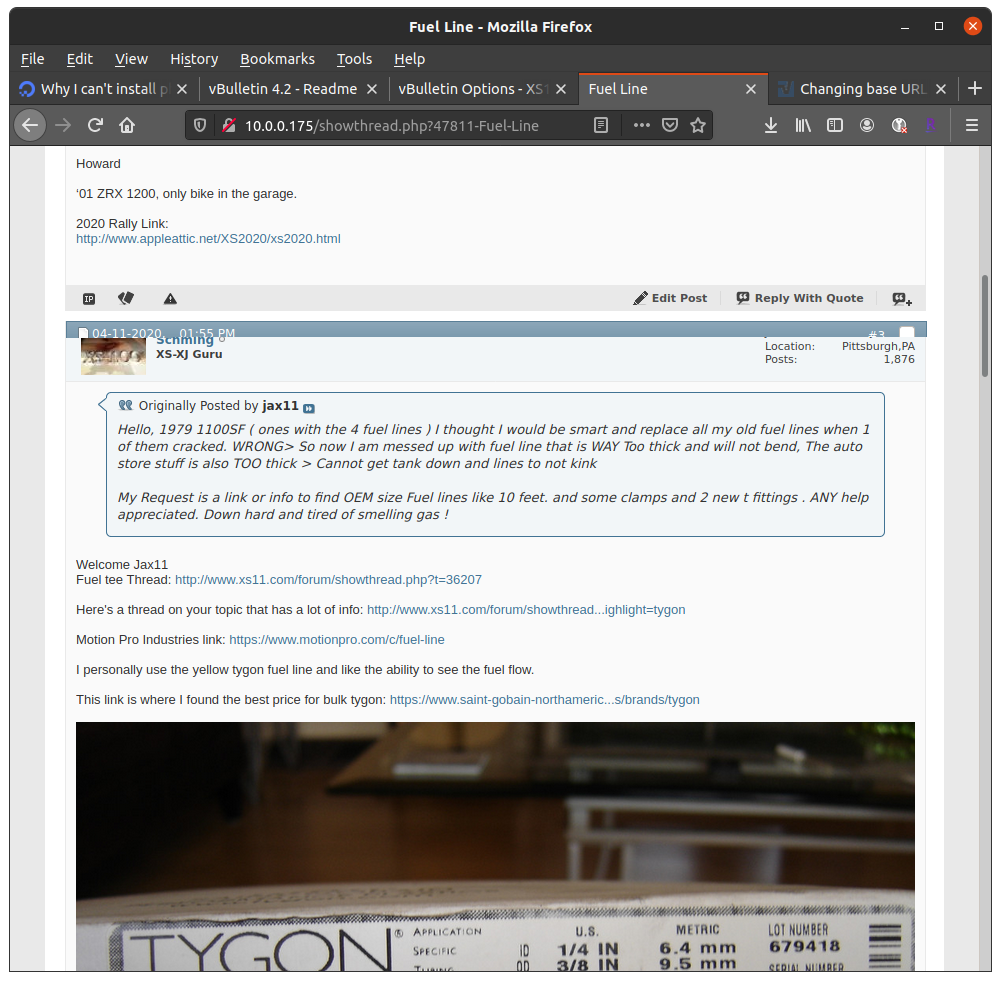Open the Firefox hamburger application menu
The image size is (1001, 981).
[x=971, y=125]
